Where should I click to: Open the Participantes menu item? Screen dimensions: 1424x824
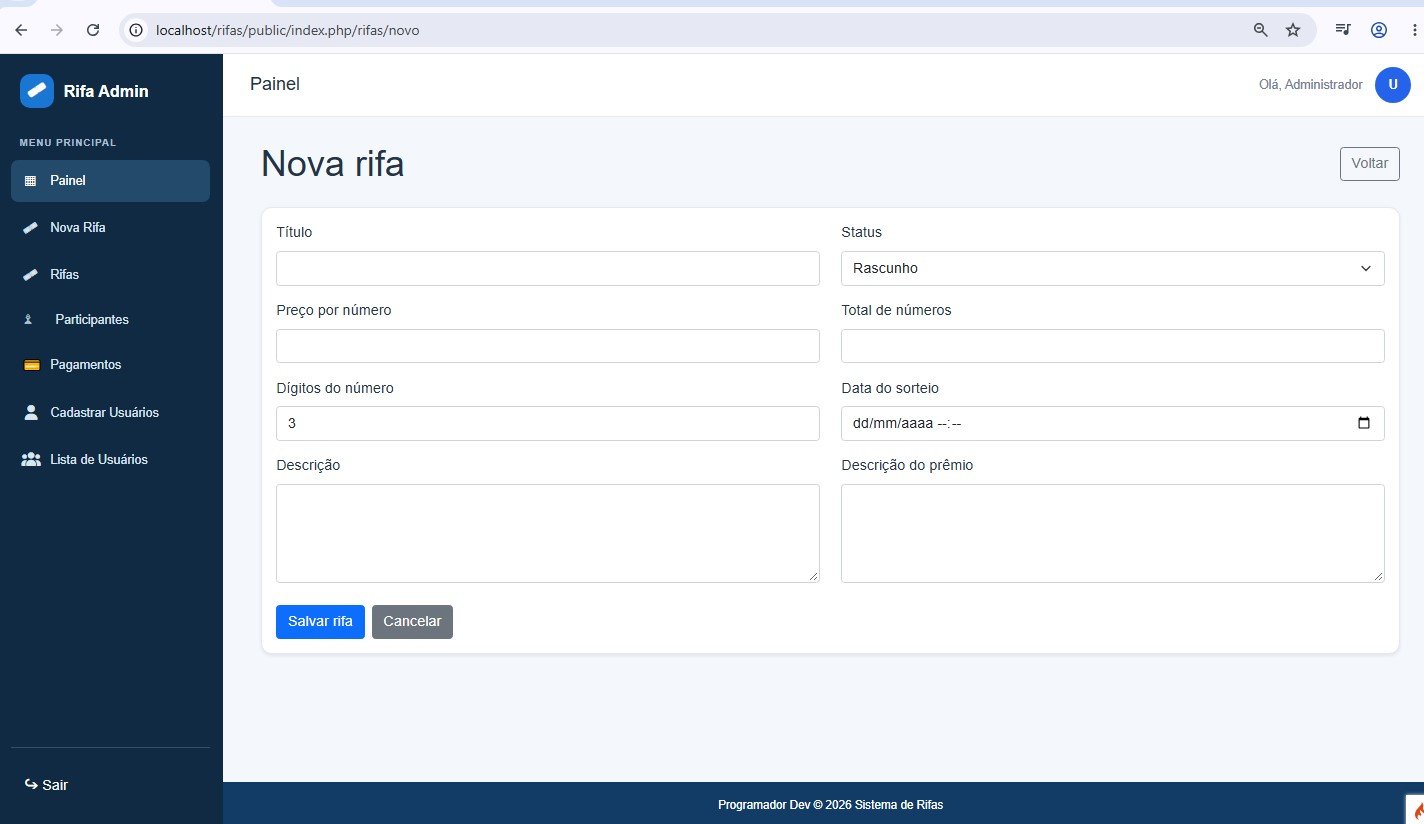(110, 320)
